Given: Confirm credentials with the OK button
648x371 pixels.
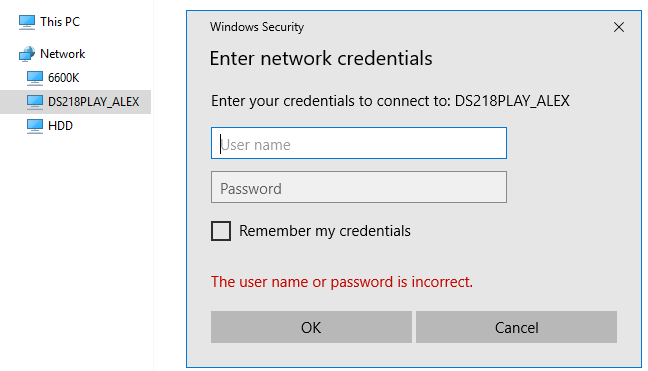Looking at the screenshot, I should pyautogui.click(x=311, y=327).
